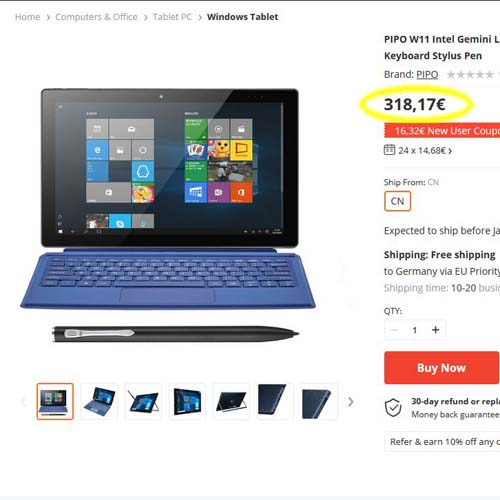Go to Tablet PC category breadcrumb
The image size is (500, 500).
click(x=172, y=17)
